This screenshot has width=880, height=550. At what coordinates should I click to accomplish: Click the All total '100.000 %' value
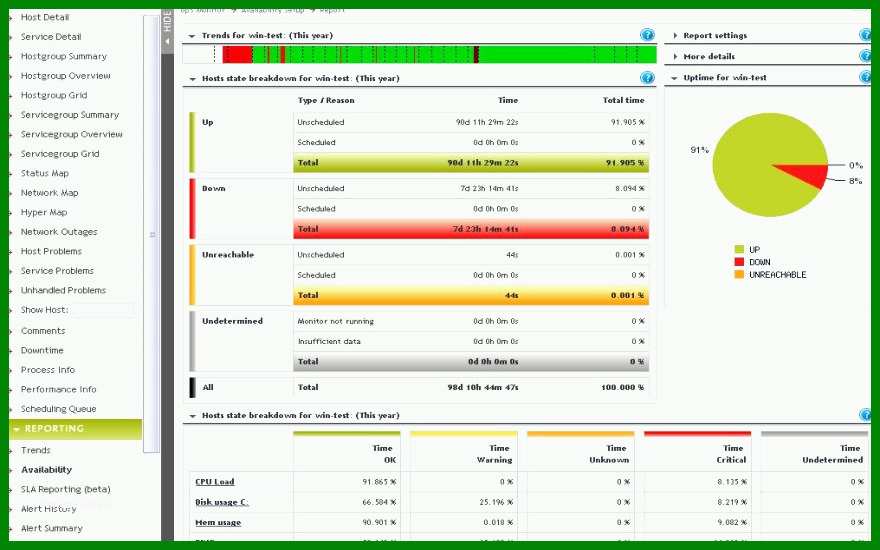(x=622, y=387)
